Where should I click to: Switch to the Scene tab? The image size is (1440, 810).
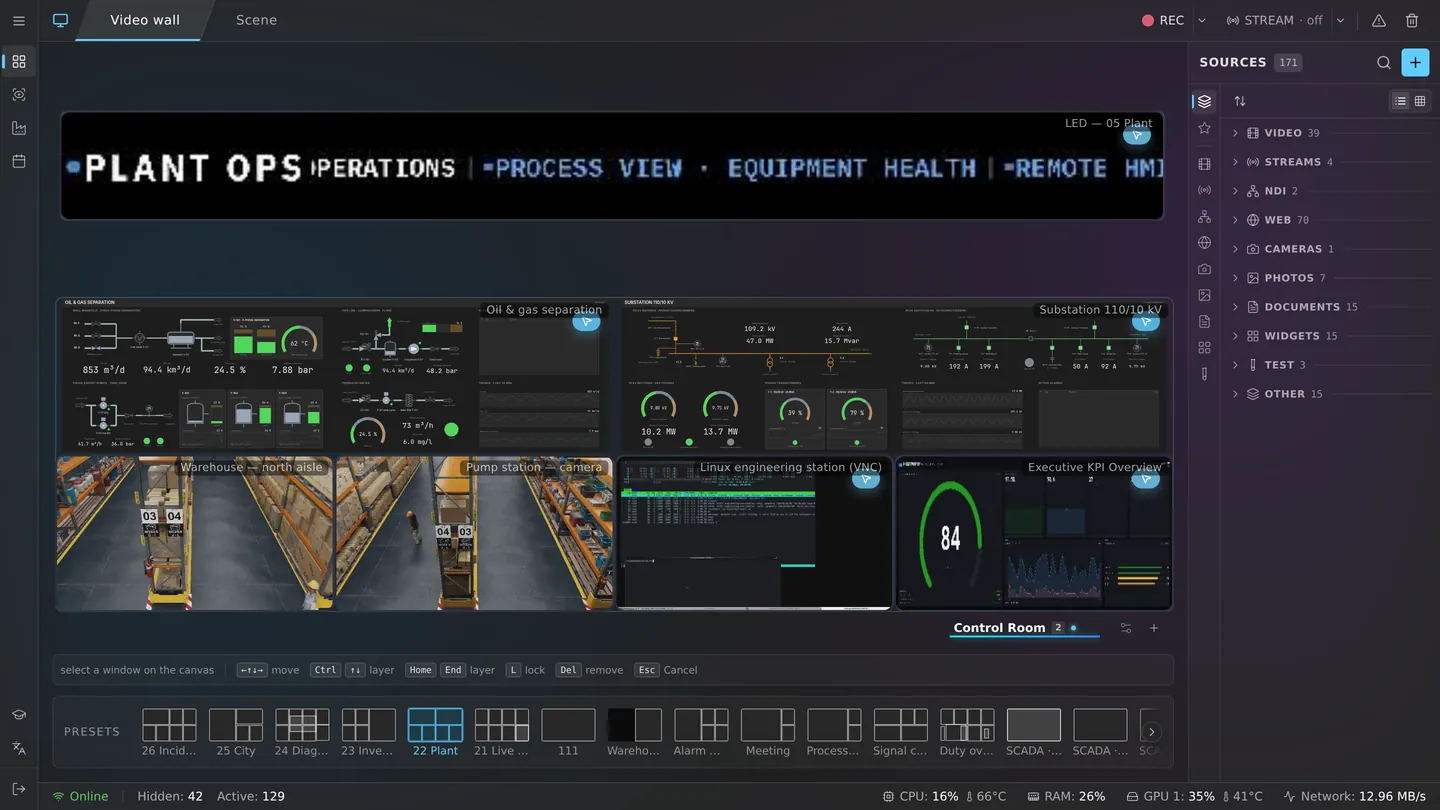pyautogui.click(x=257, y=20)
